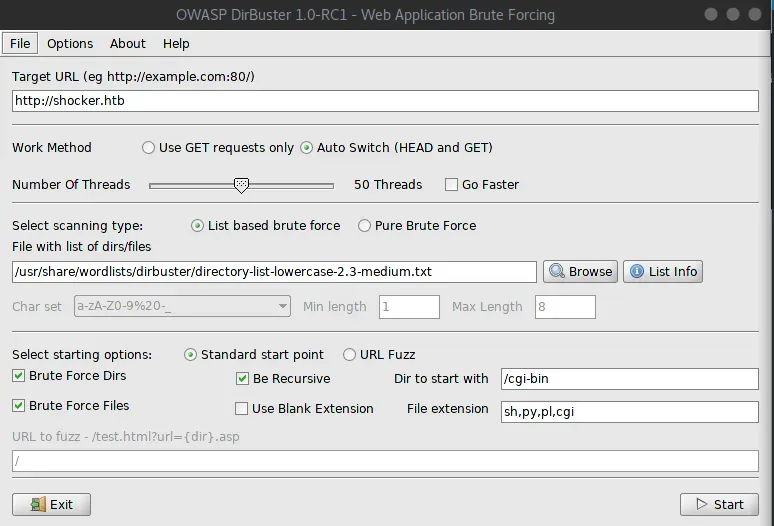Open List Info for the wordlist
This screenshot has height=526, width=774.
(662, 271)
